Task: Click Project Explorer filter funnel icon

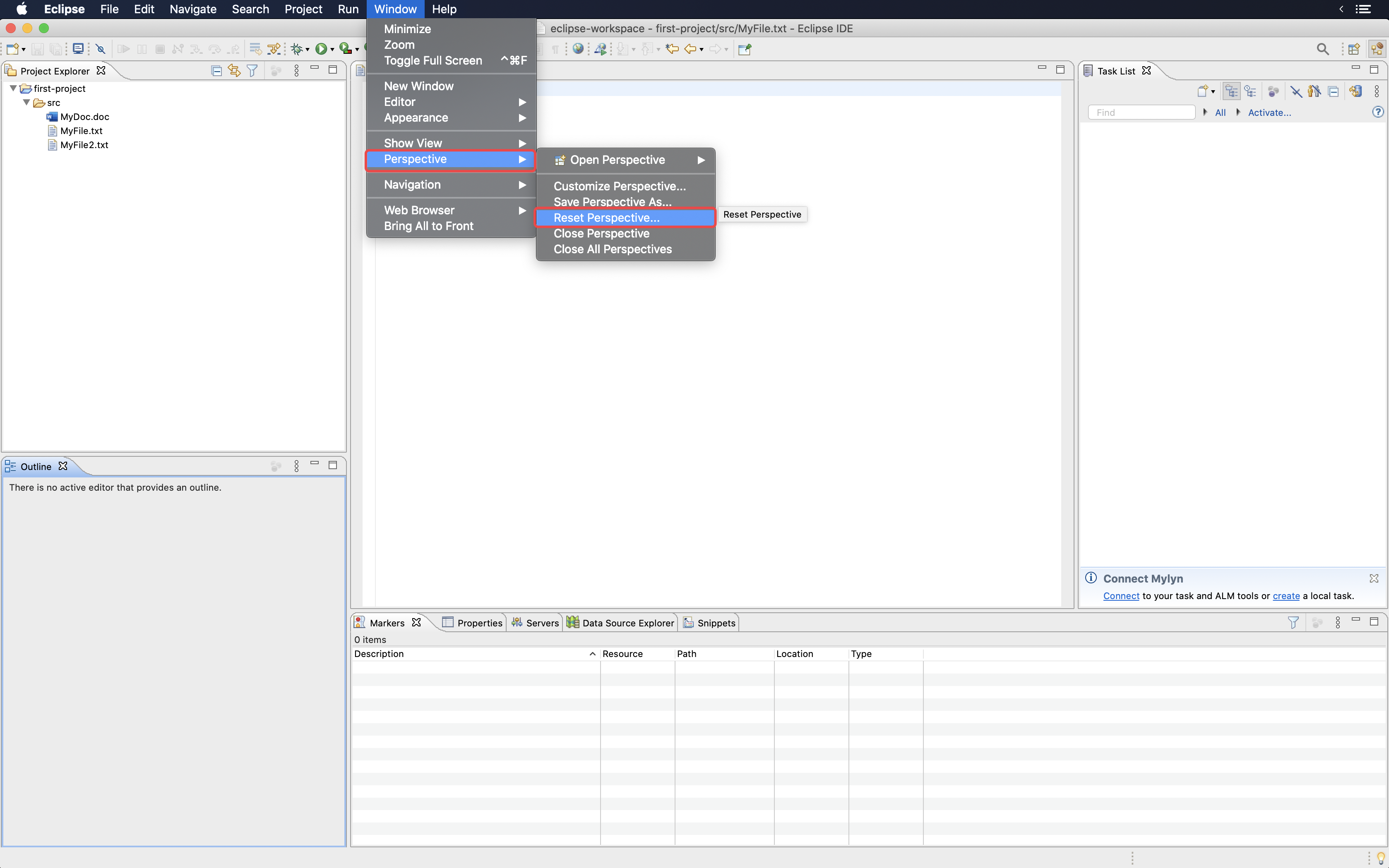Action: point(252,71)
